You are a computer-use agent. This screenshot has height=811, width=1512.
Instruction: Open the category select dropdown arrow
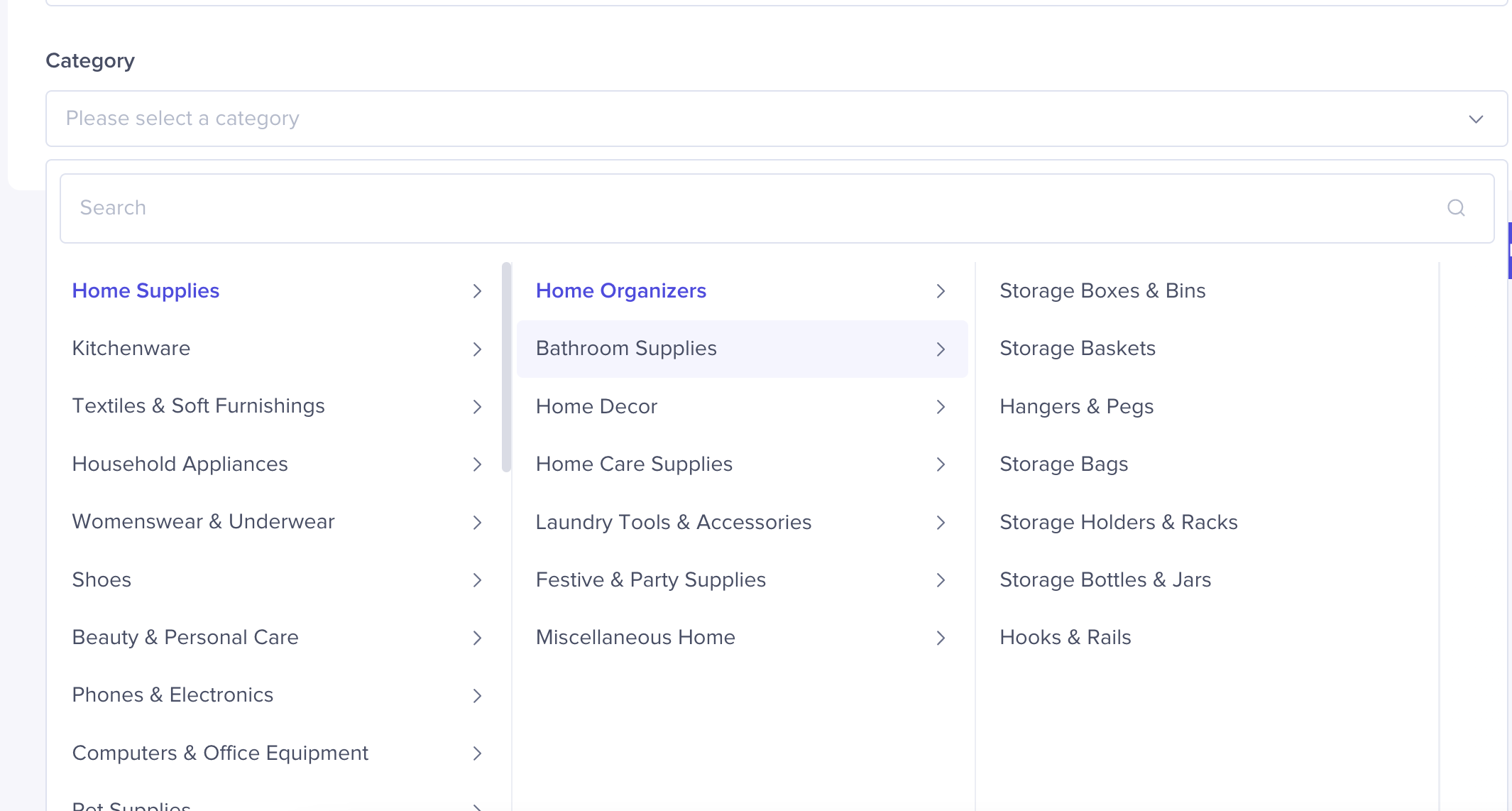(1476, 119)
